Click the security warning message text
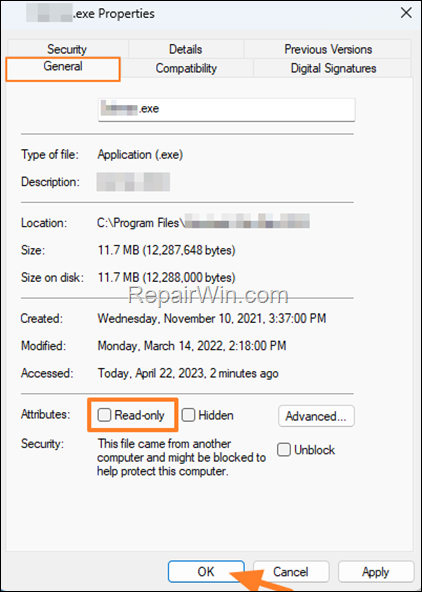Screen dimensions: 422x592 (x=182, y=457)
